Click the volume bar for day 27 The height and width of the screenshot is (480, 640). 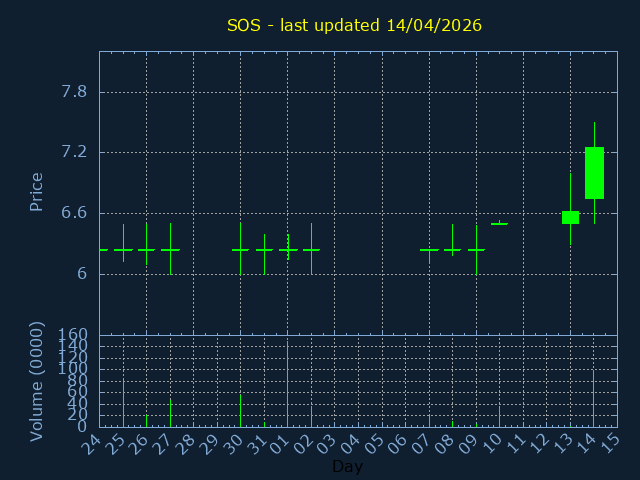click(x=170, y=413)
